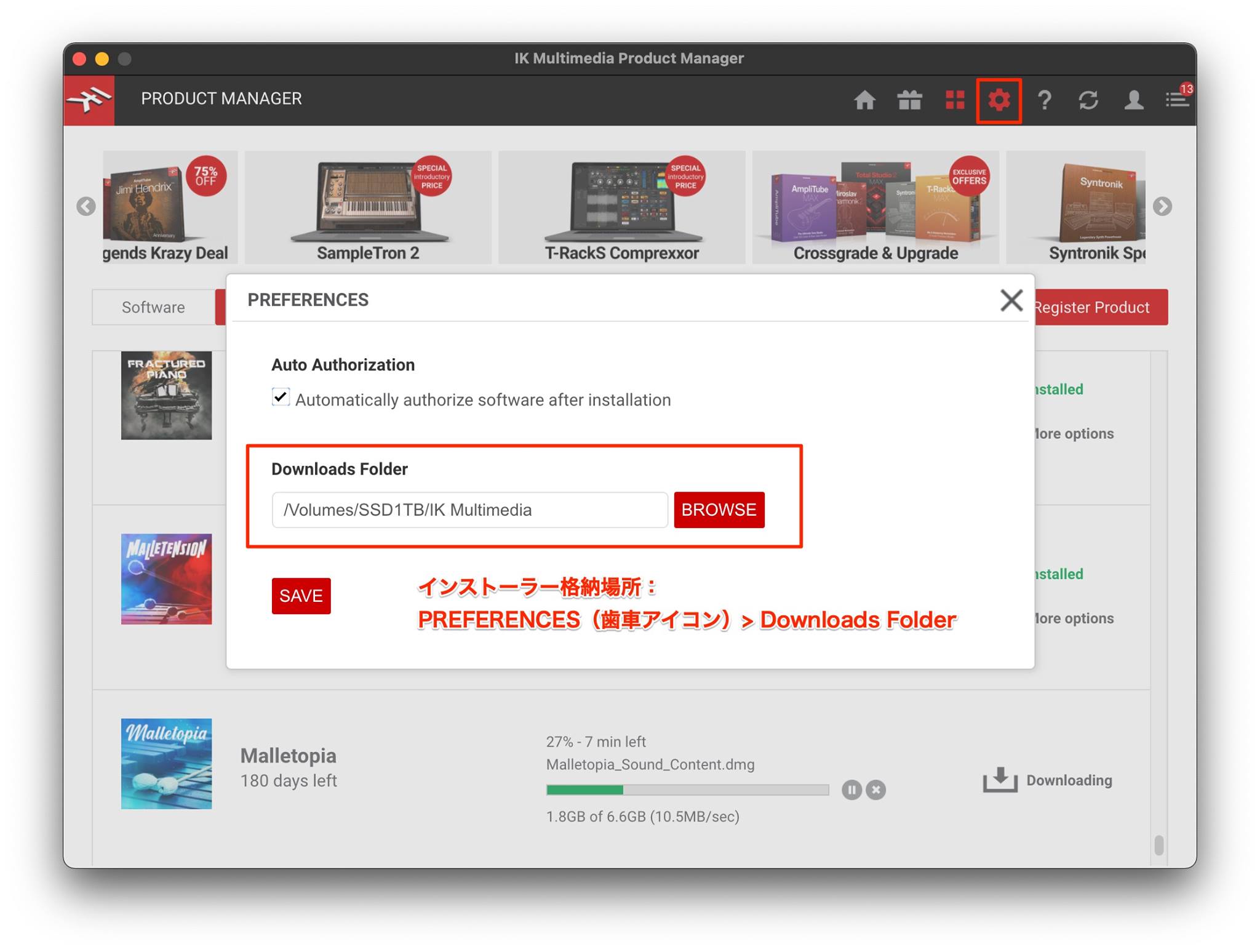Open More options for Fractured Piano
This screenshot has height=952, width=1260.
click(1074, 433)
